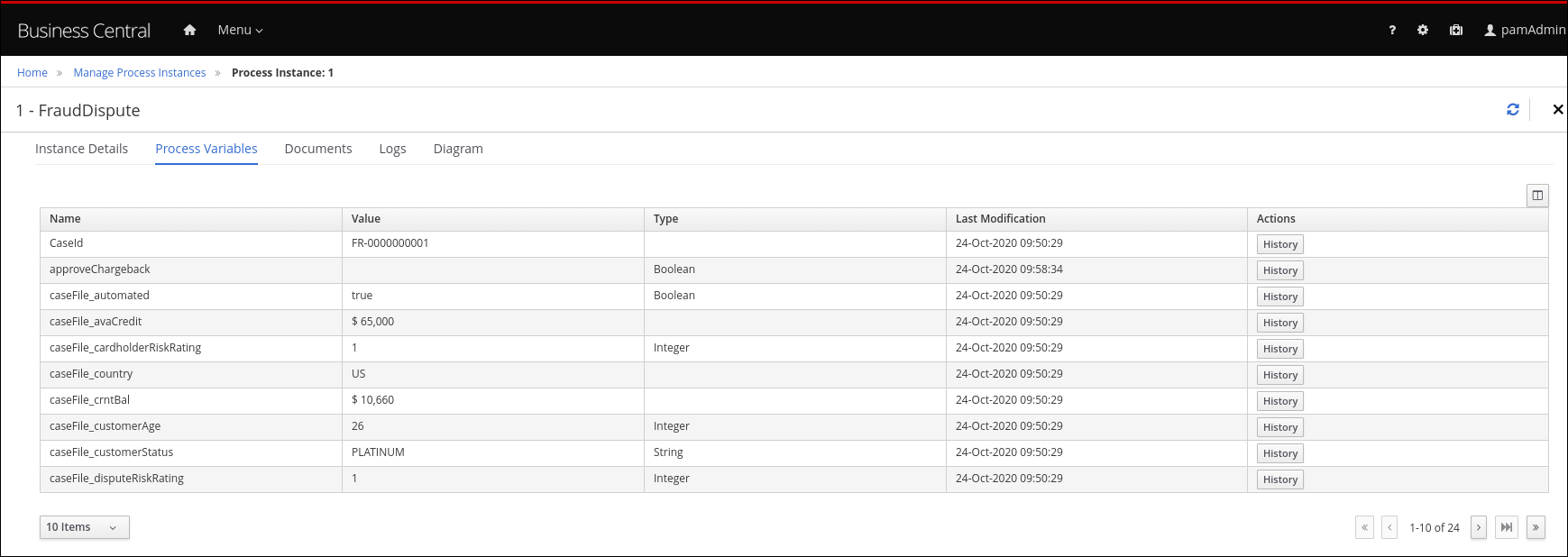Open the pamAdmin user menu

[x=1525, y=30]
